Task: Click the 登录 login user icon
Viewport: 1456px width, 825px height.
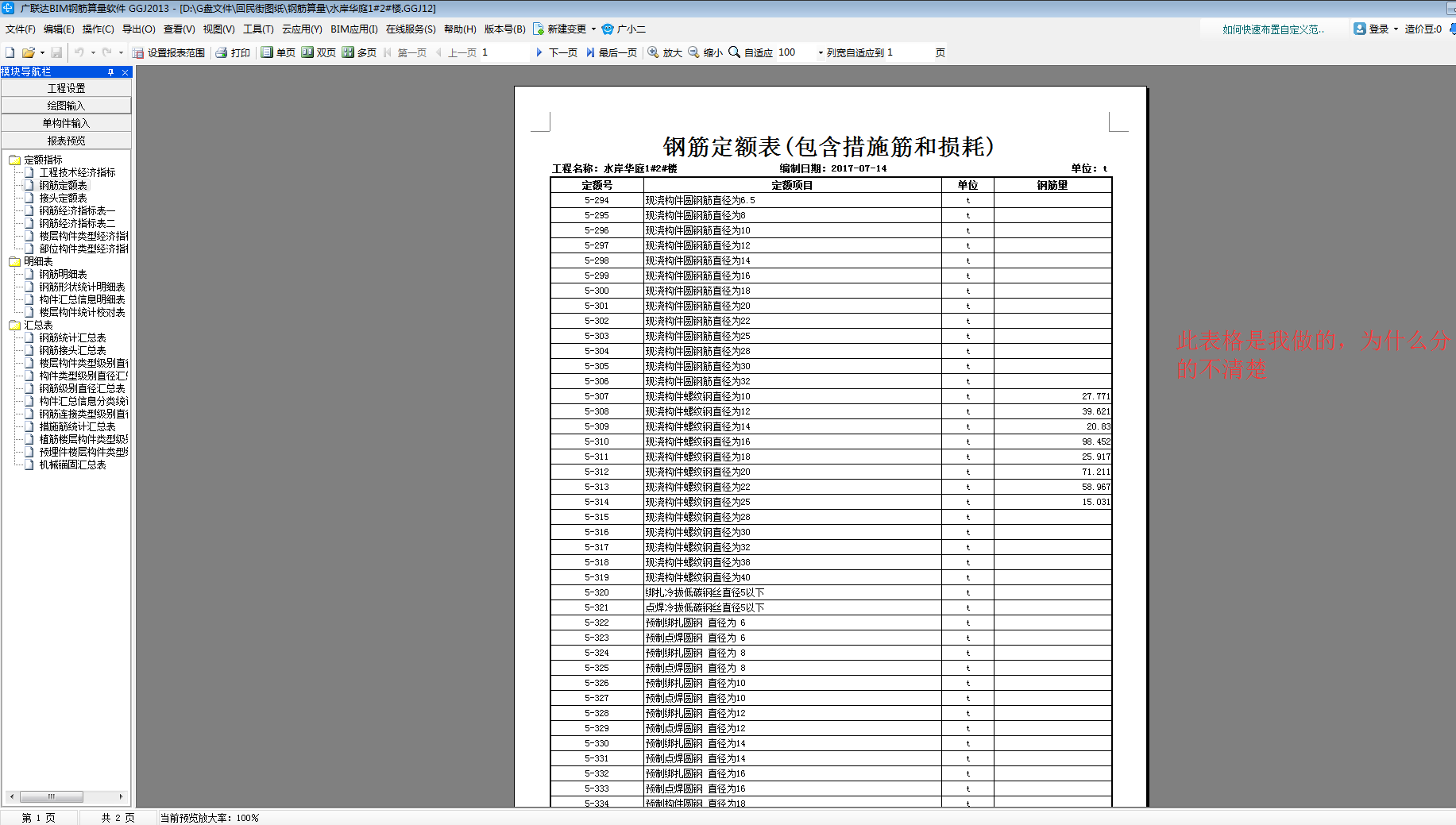Action: [1360, 29]
